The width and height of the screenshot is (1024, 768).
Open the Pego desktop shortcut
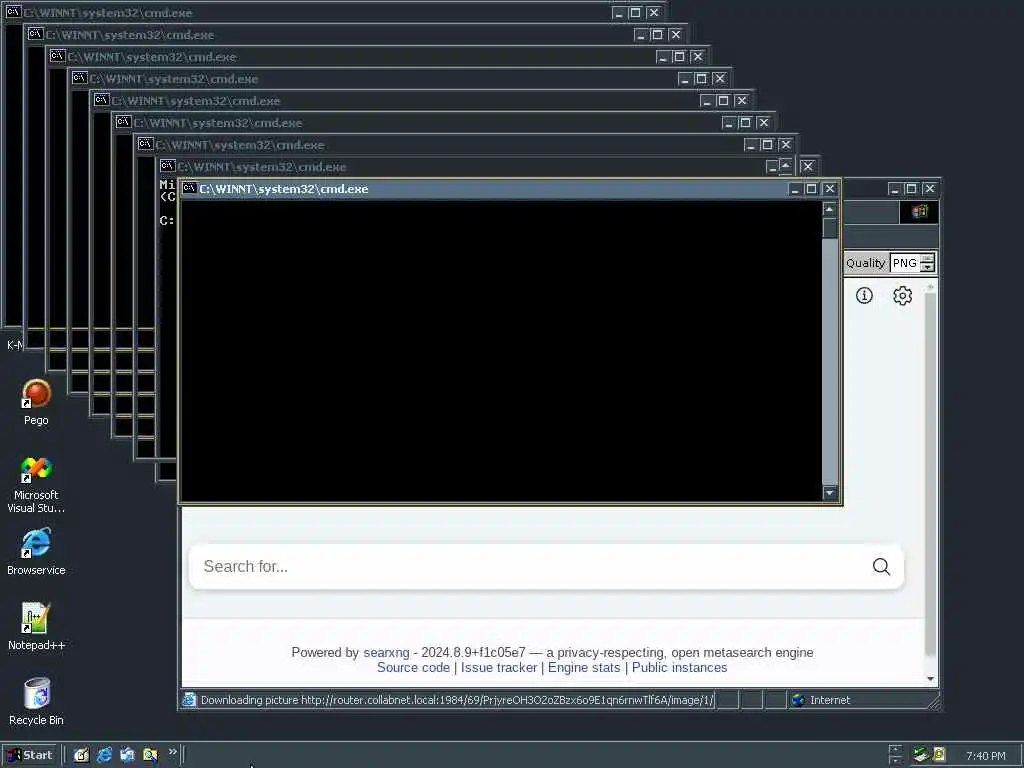[x=36, y=403]
